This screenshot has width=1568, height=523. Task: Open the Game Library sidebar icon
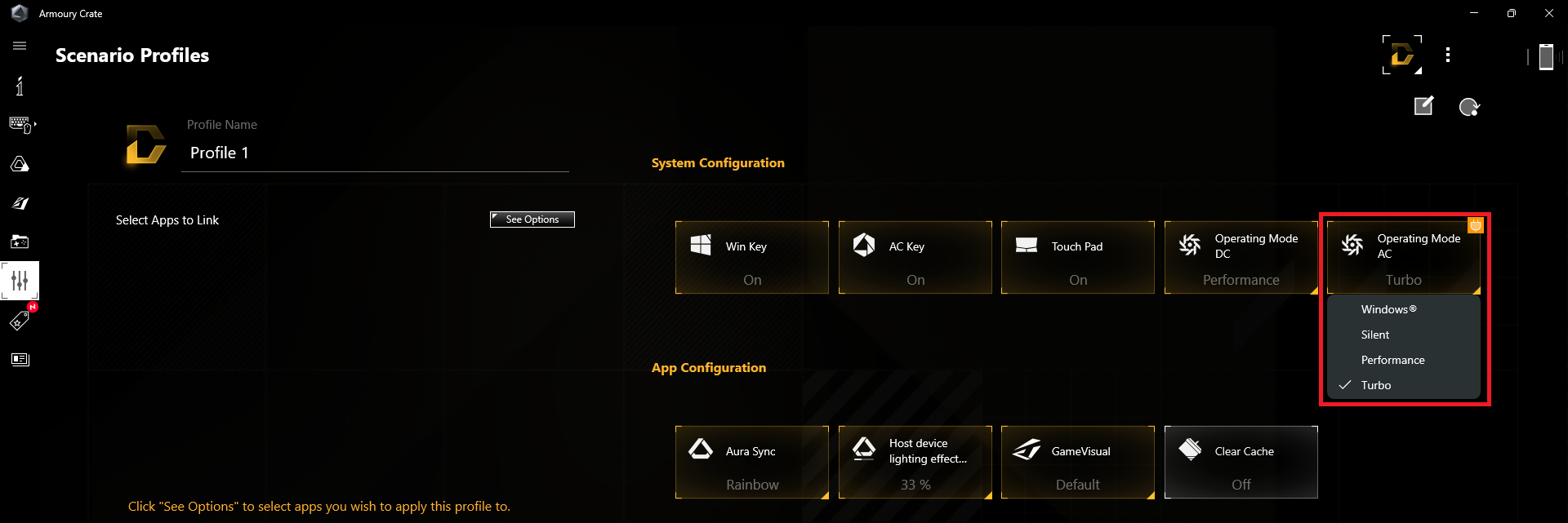[20, 242]
